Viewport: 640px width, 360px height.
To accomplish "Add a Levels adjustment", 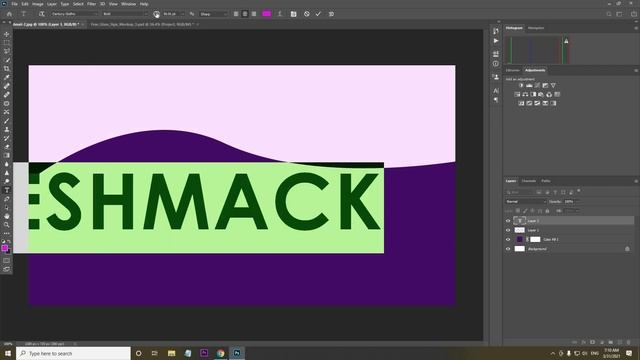I will pos(529,85).
